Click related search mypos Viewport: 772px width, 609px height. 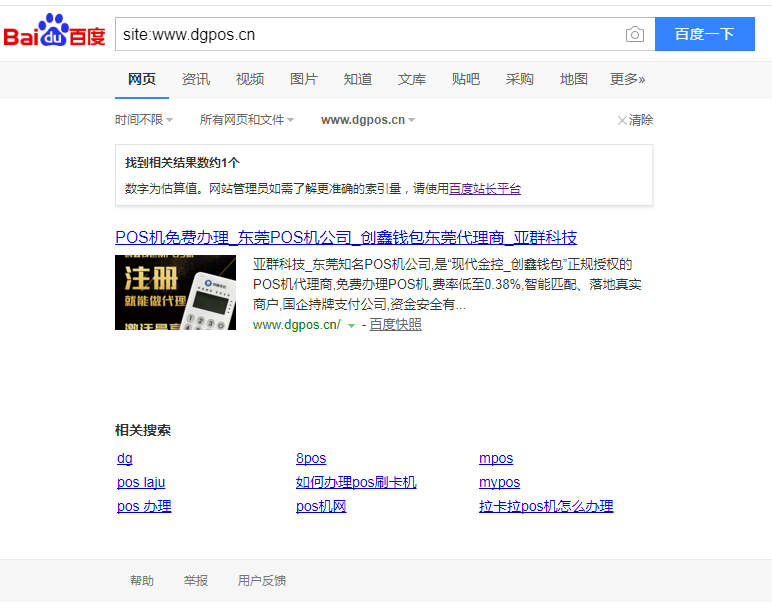point(499,482)
